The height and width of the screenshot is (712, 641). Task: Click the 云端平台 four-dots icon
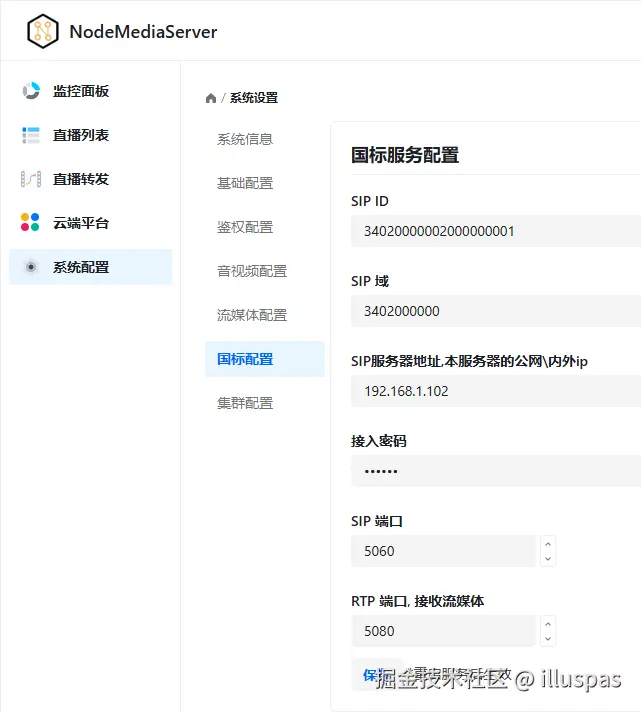click(x=30, y=222)
